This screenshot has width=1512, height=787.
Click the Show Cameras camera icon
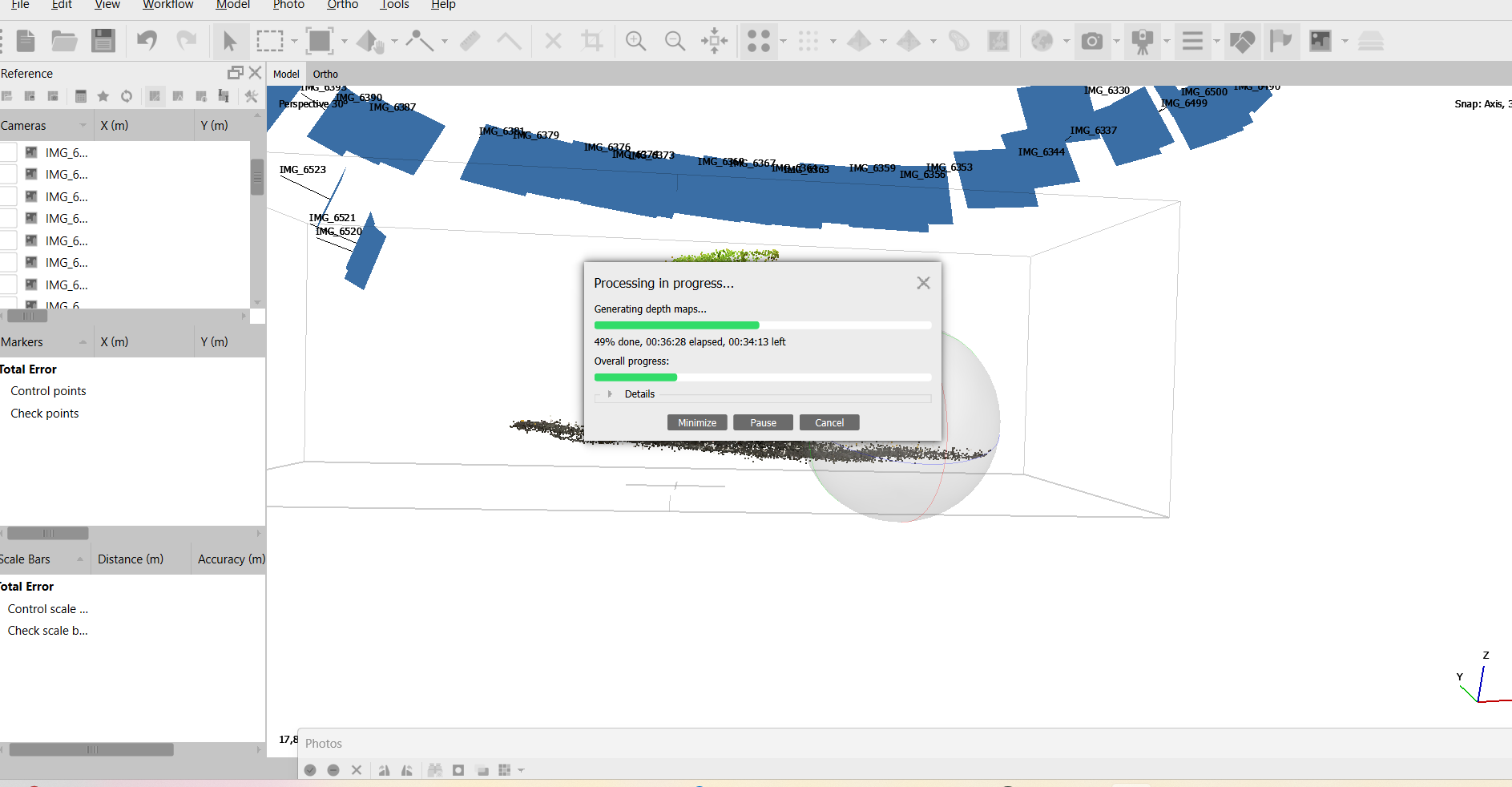tap(1091, 41)
